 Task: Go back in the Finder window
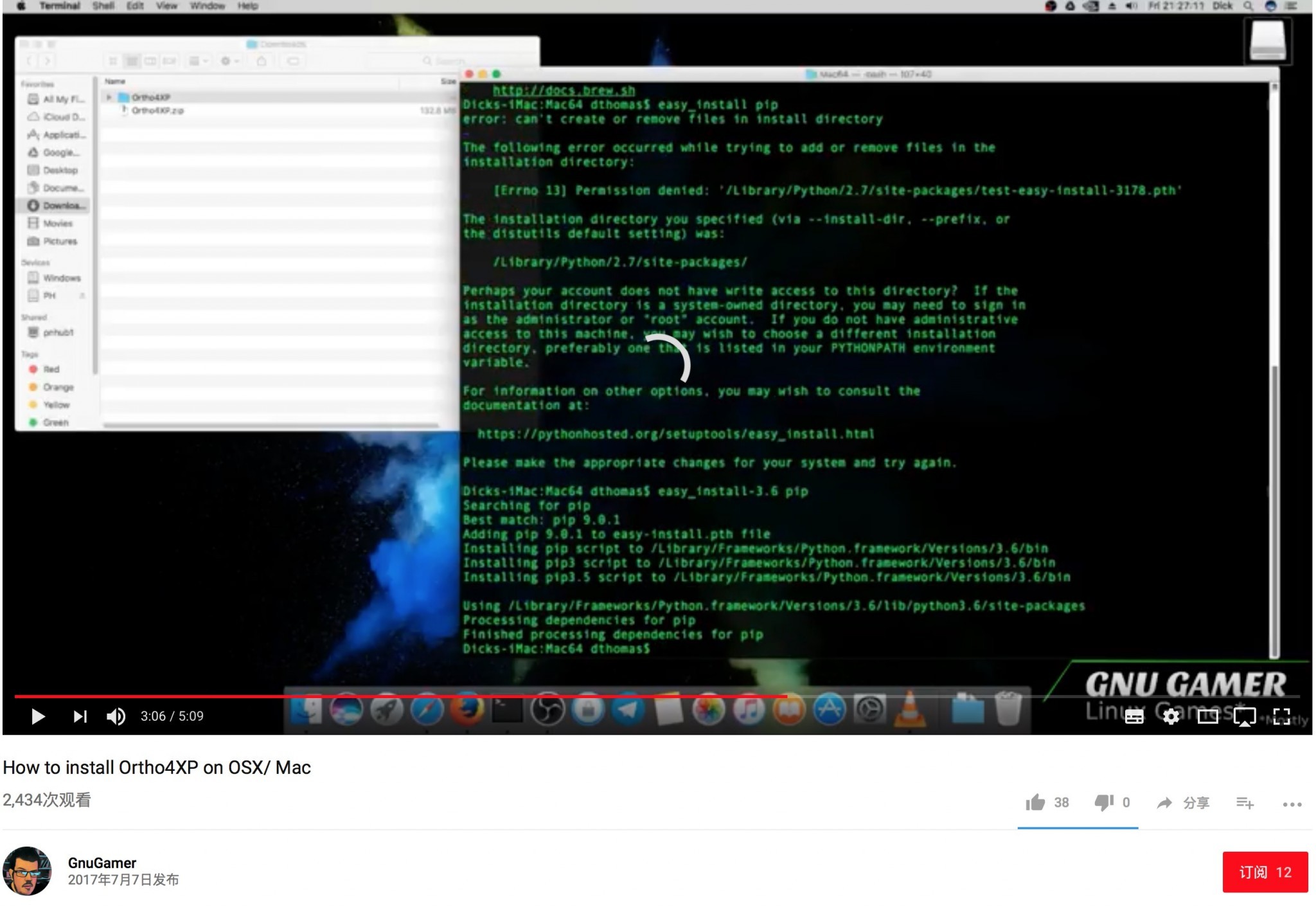coord(30,61)
